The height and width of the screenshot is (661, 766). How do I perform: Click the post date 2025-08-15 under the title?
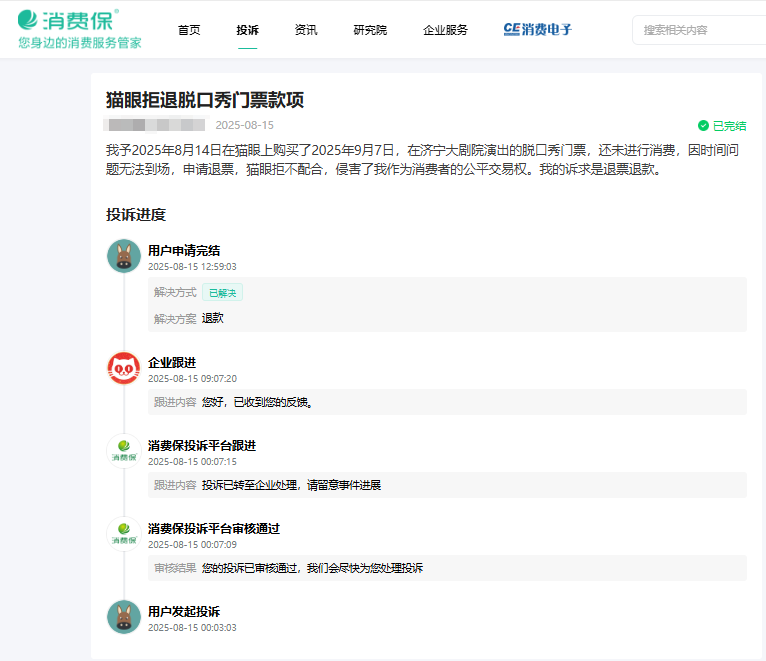244,125
